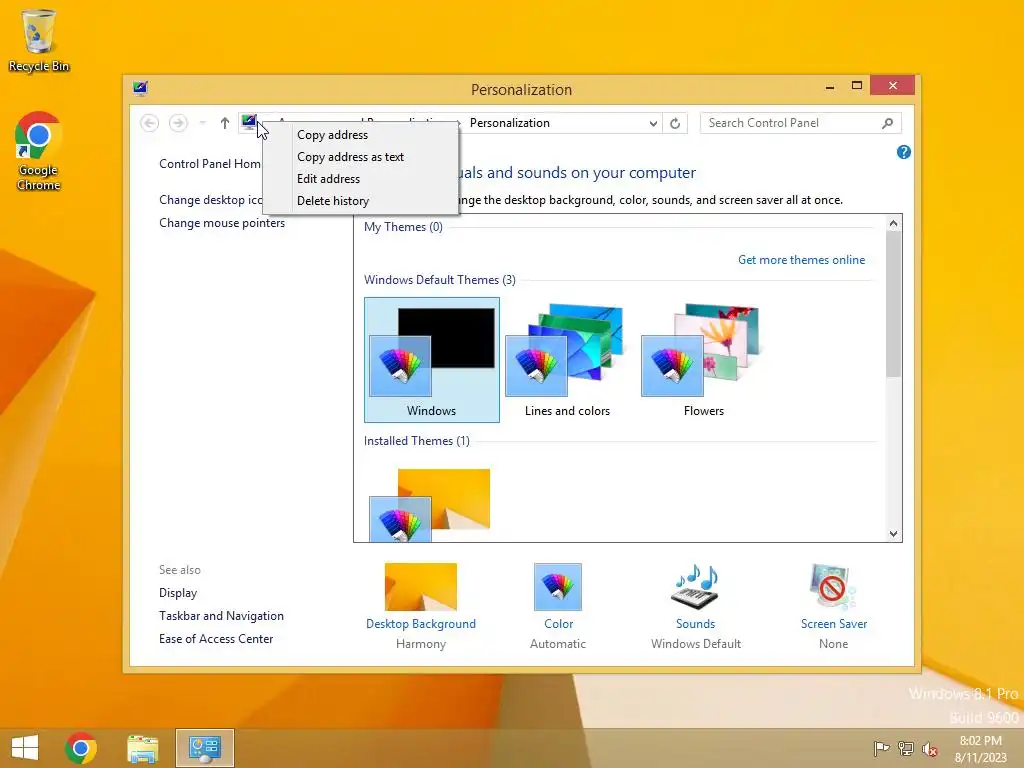1024x768 pixels.
Task: Open Taskbar and Navigation link
Action: (x=221, y=616)
